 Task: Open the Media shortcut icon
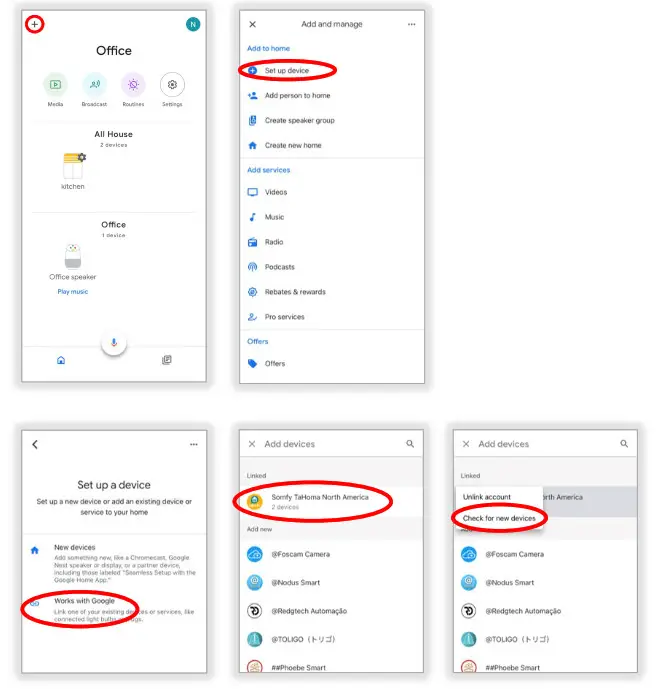click(x=55, y=84)
